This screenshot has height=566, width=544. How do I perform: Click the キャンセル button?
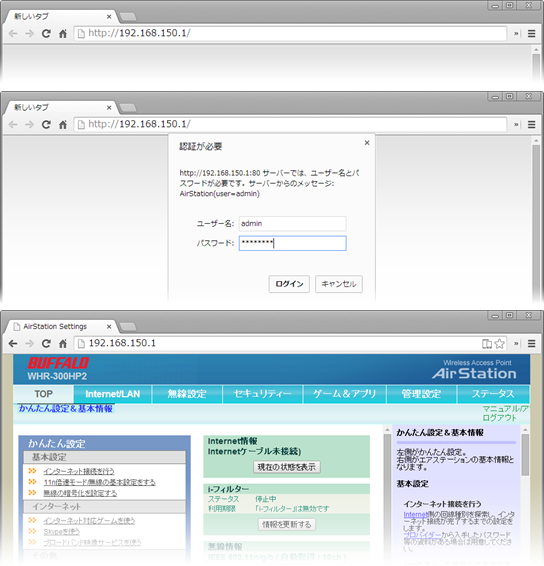(x=339, y=284)
